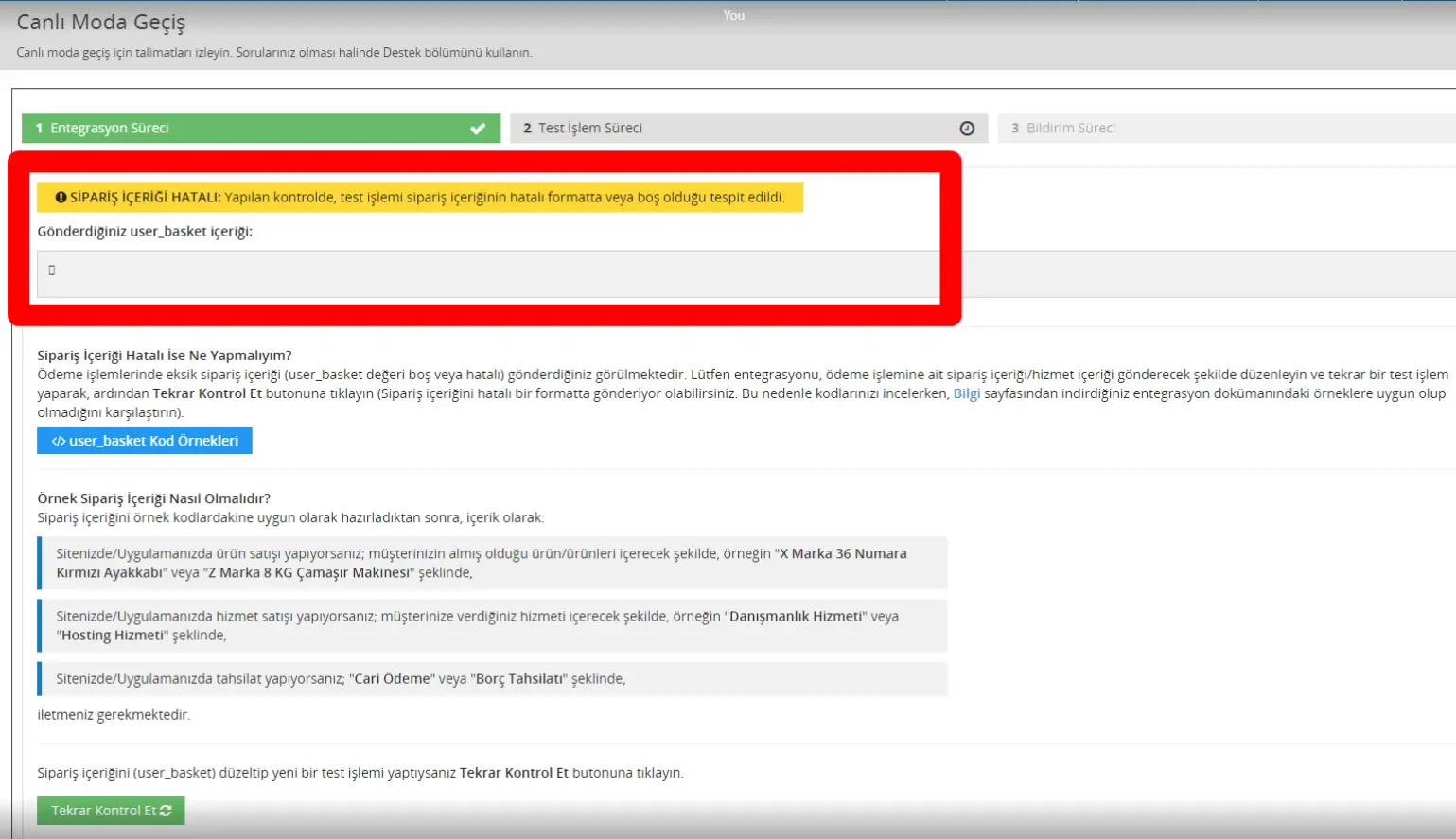
Task: Click the exclamation icon in the yellow warning
Action: [x=61, y=198]
